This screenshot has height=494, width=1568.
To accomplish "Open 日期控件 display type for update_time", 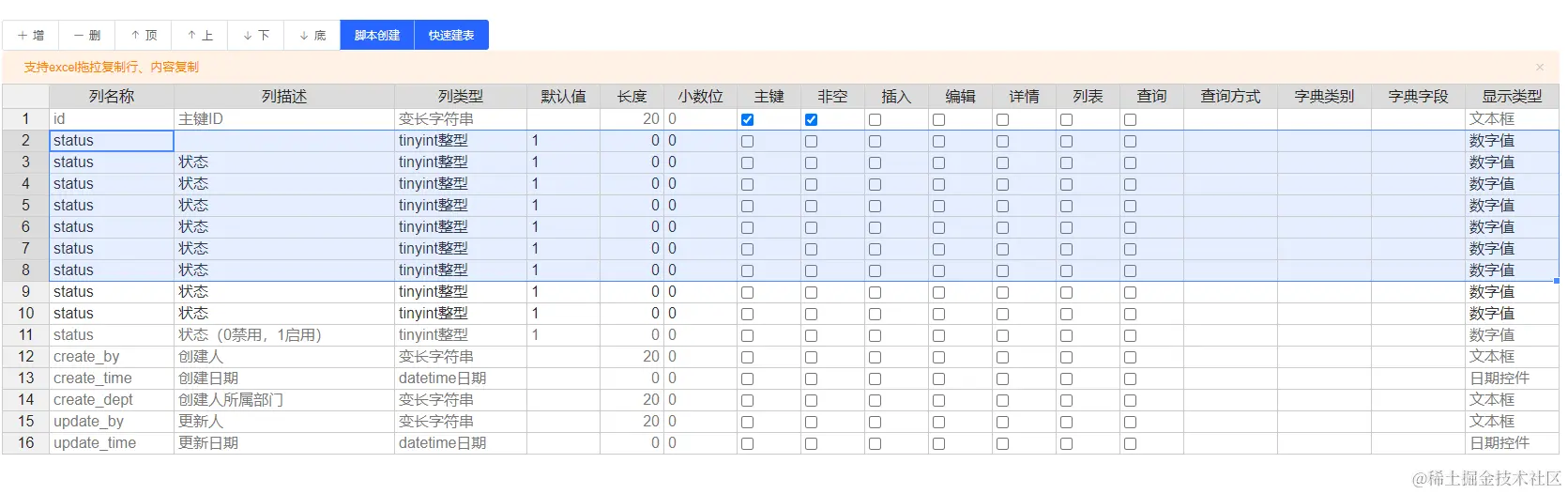I will tap(1512, 443).
